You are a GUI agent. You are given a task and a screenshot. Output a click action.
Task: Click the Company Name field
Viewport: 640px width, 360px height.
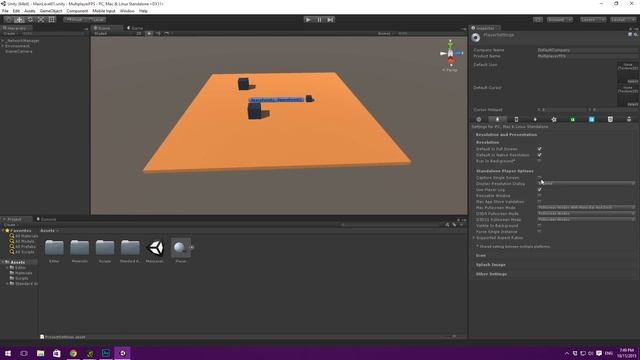[587, 50]
